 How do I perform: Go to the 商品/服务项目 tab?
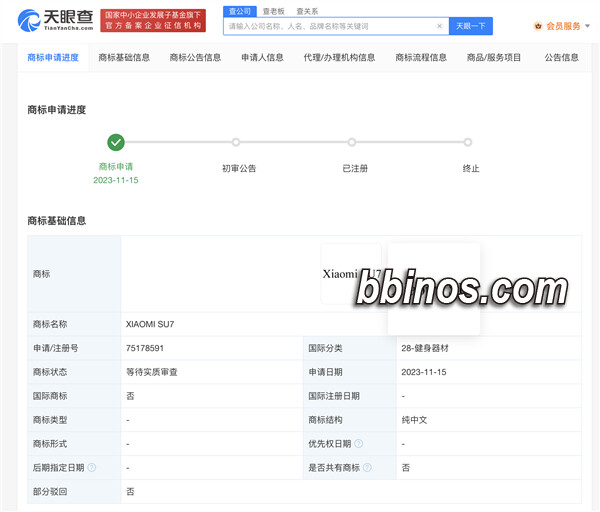point(494,58)
